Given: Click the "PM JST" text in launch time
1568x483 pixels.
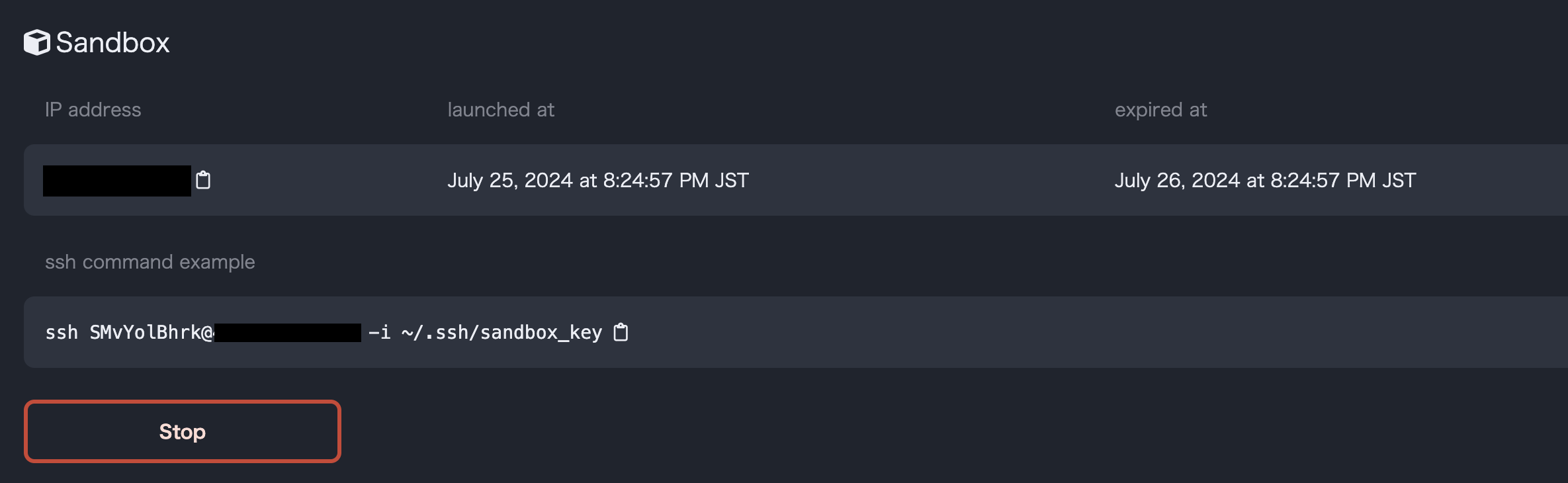Looking at the screenshot, I should (714, 180).
